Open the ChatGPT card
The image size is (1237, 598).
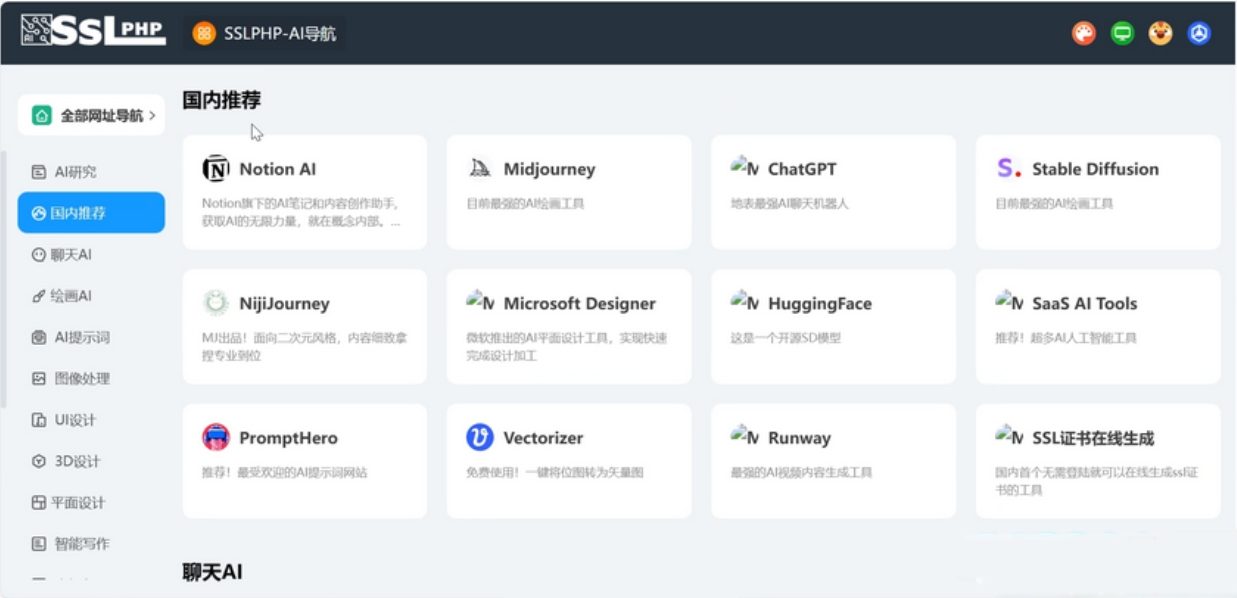832,191
